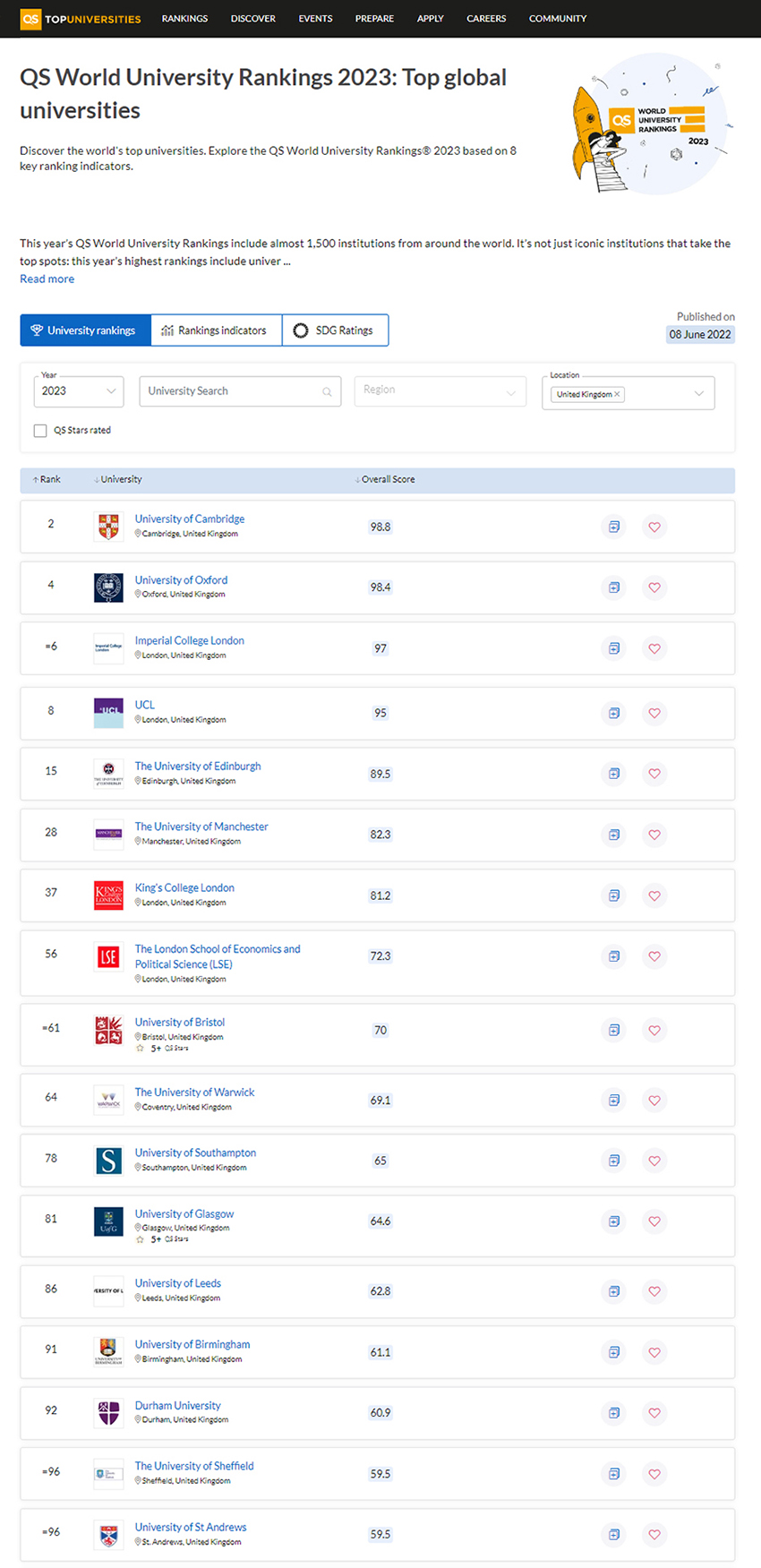Remove the United Kingdom location filter tag
Screen dimensions: 761x1568
tap(617, 394)
